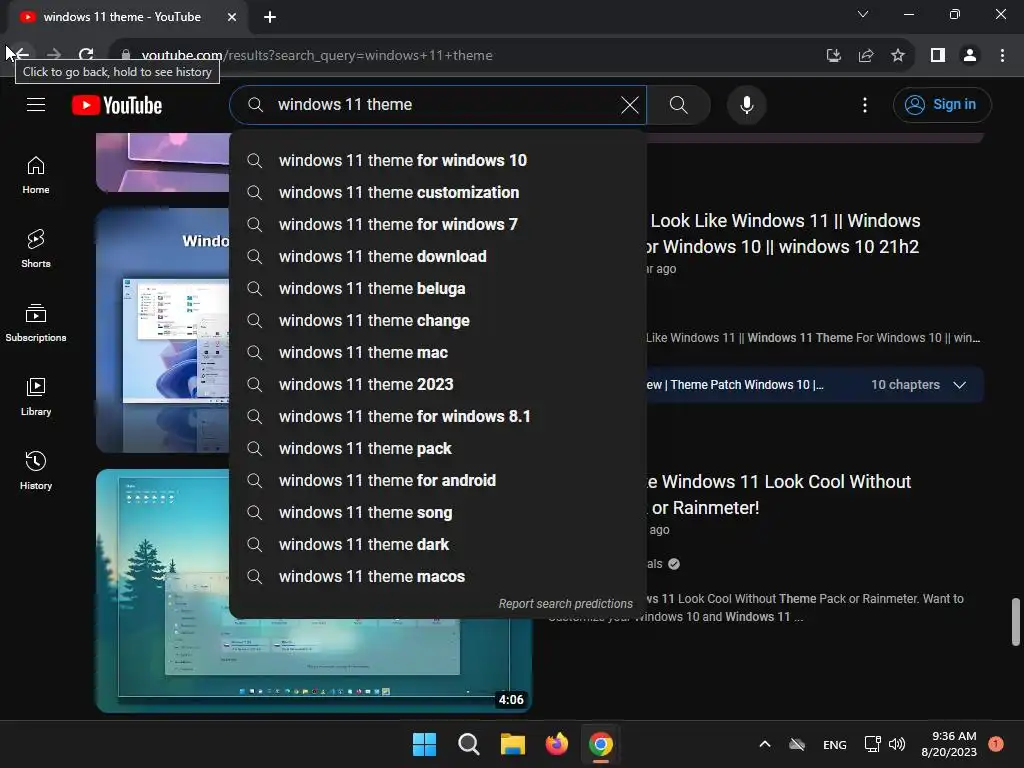This screenshot has width=1024, height=768.
Task: Click the Chrome share page icon
Action: pyautogui.click(x=866, y=55)
